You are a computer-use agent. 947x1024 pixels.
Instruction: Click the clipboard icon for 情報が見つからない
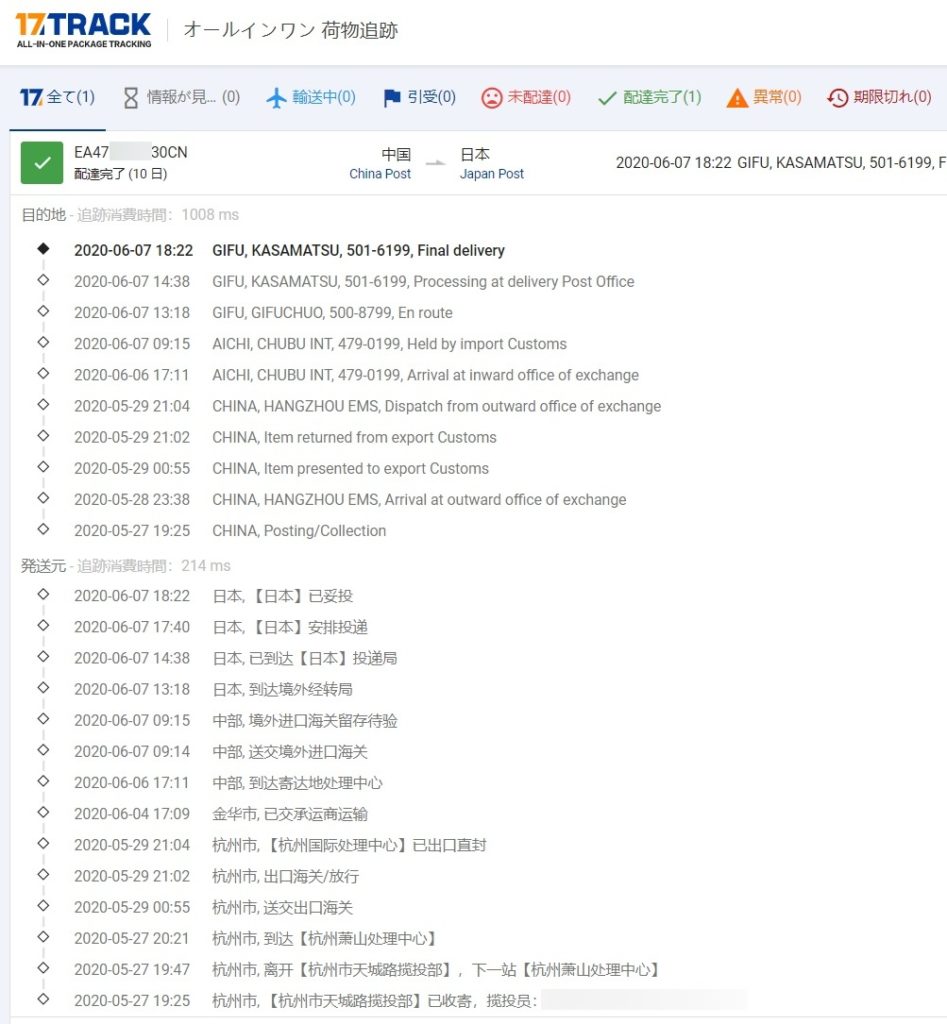pyautogui.click(x=129, y=97)
